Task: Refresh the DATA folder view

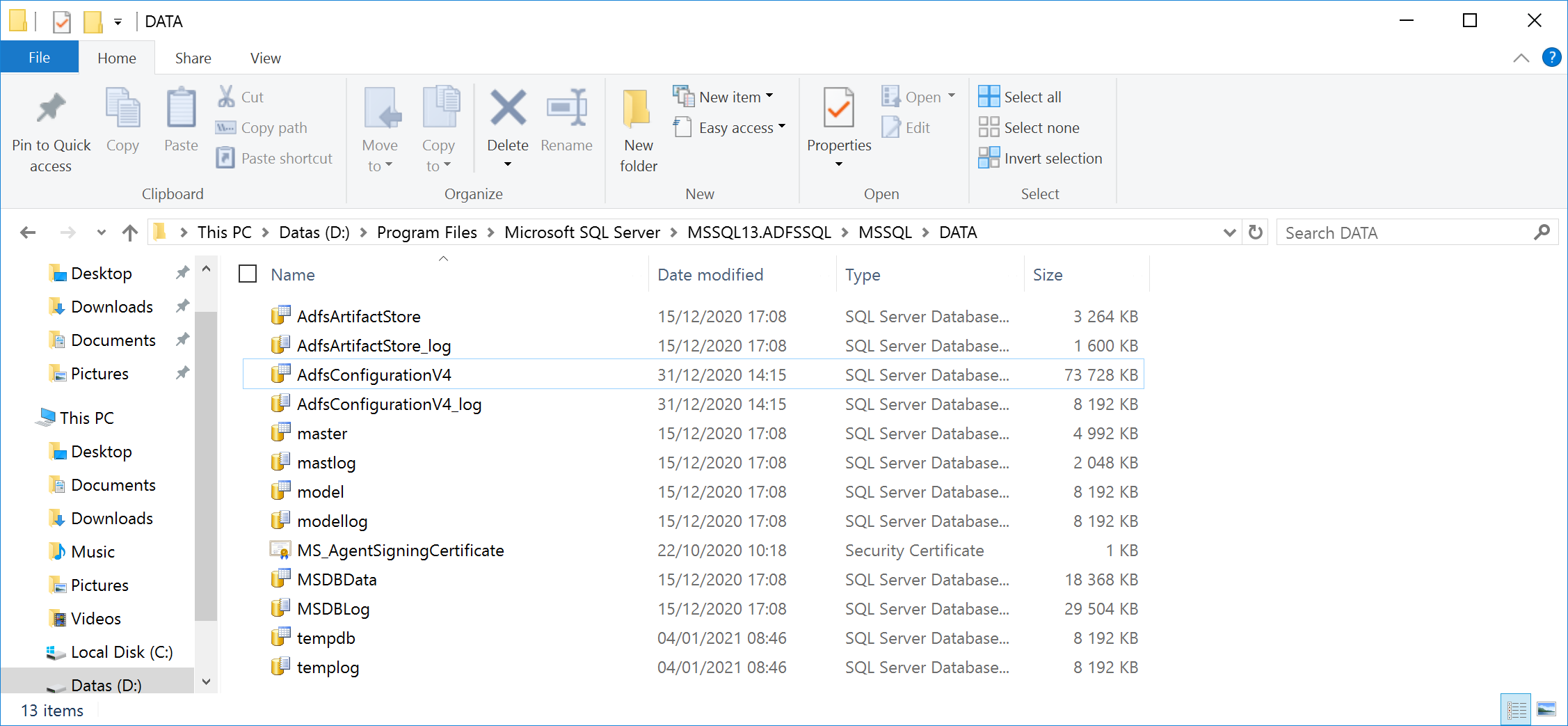Action: [x=1255, y=232]
